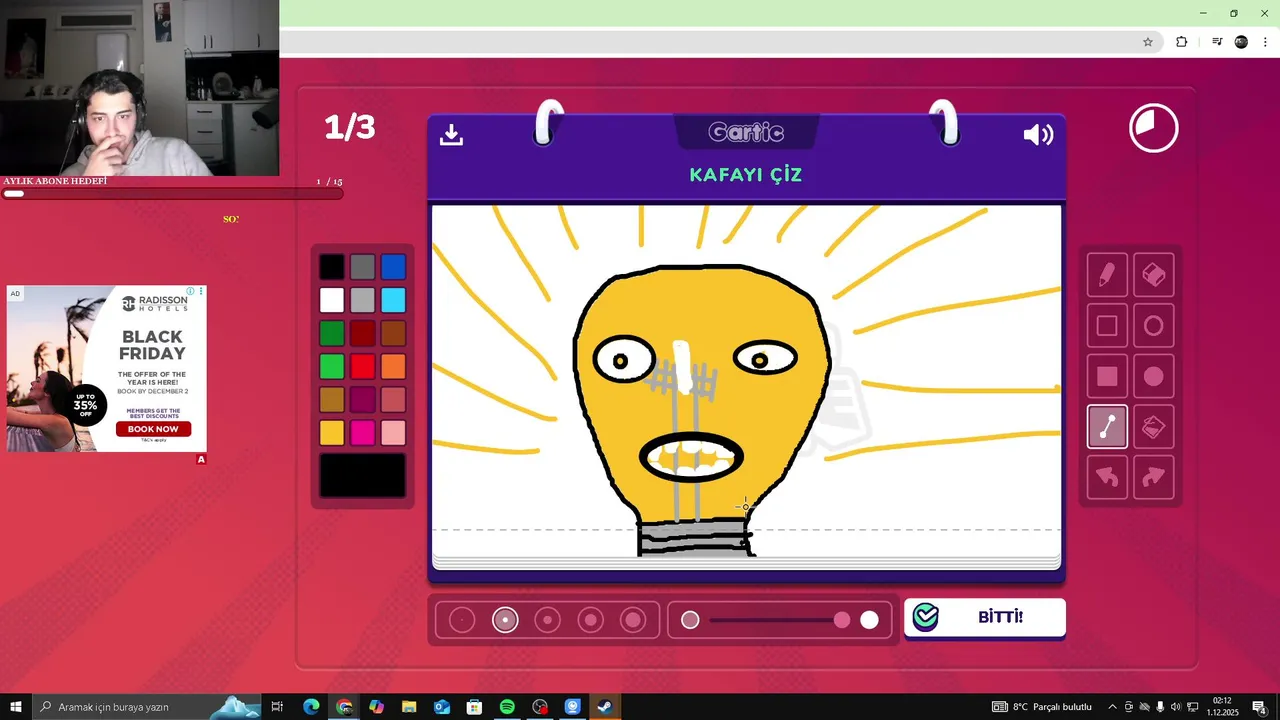Bookmark the page with the star icon
The image size is (1280, 720).
coord(1148,42)
